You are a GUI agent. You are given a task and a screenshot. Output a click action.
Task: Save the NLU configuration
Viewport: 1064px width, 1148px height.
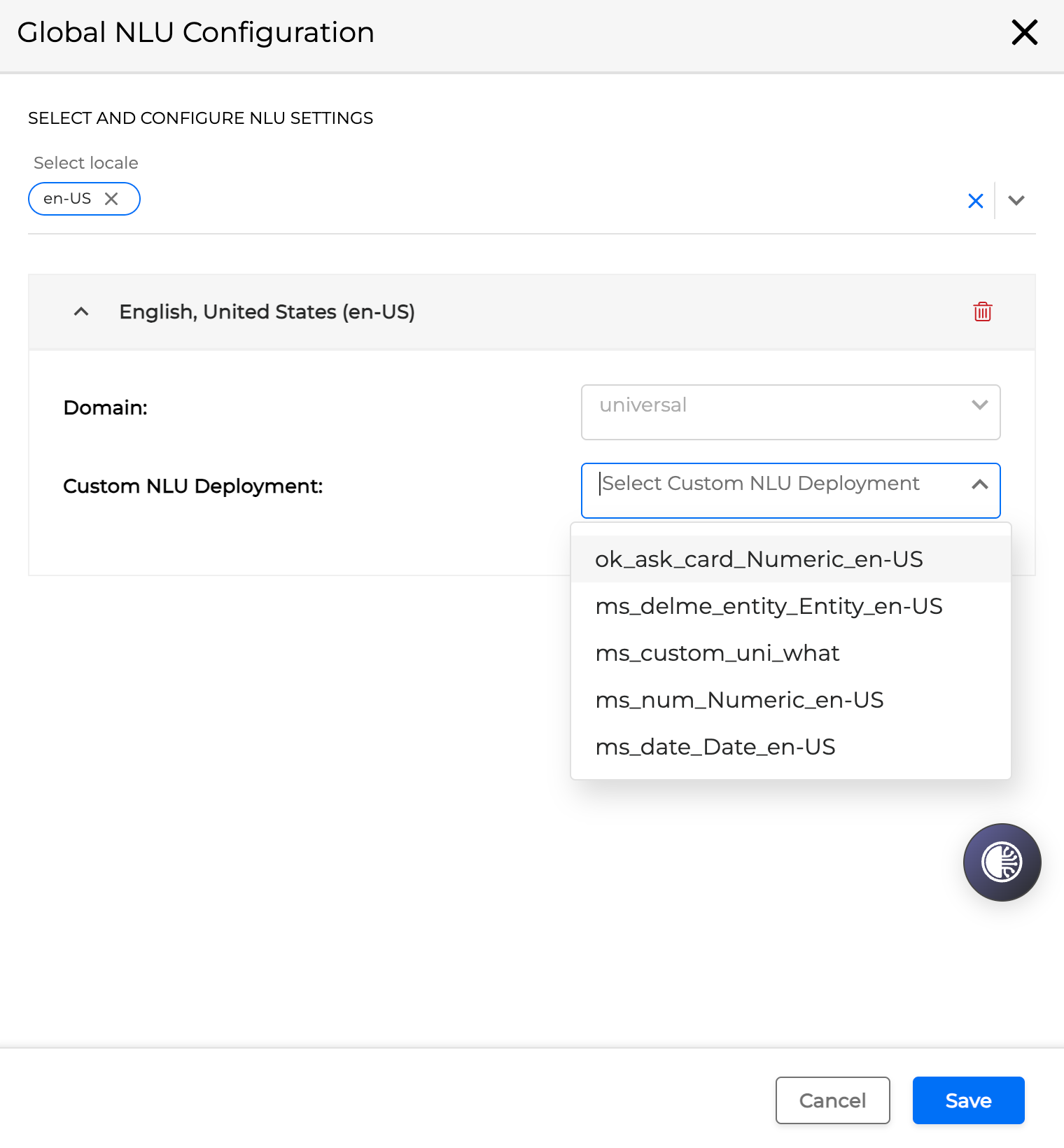[x=968, y=1100]
